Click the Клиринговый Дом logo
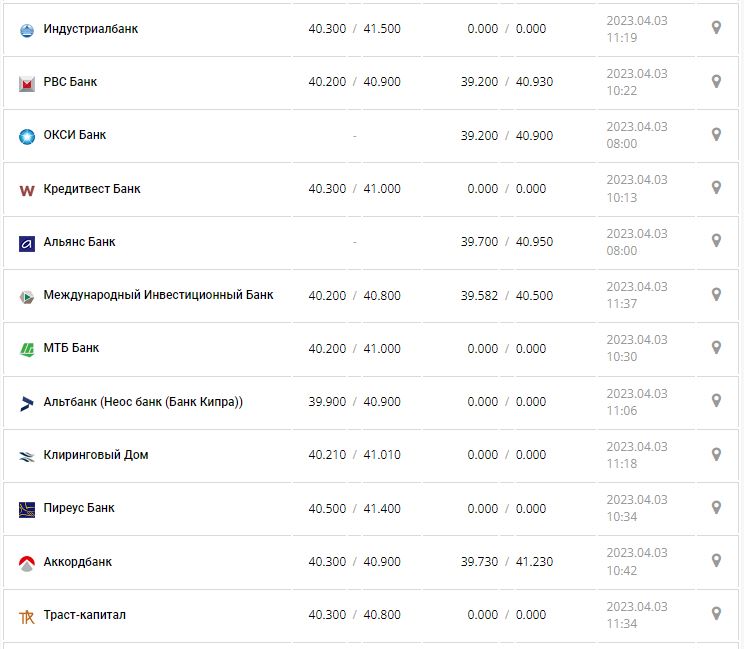Image resolution: width=744 pixels, height=649 pixels. point(27,456)
